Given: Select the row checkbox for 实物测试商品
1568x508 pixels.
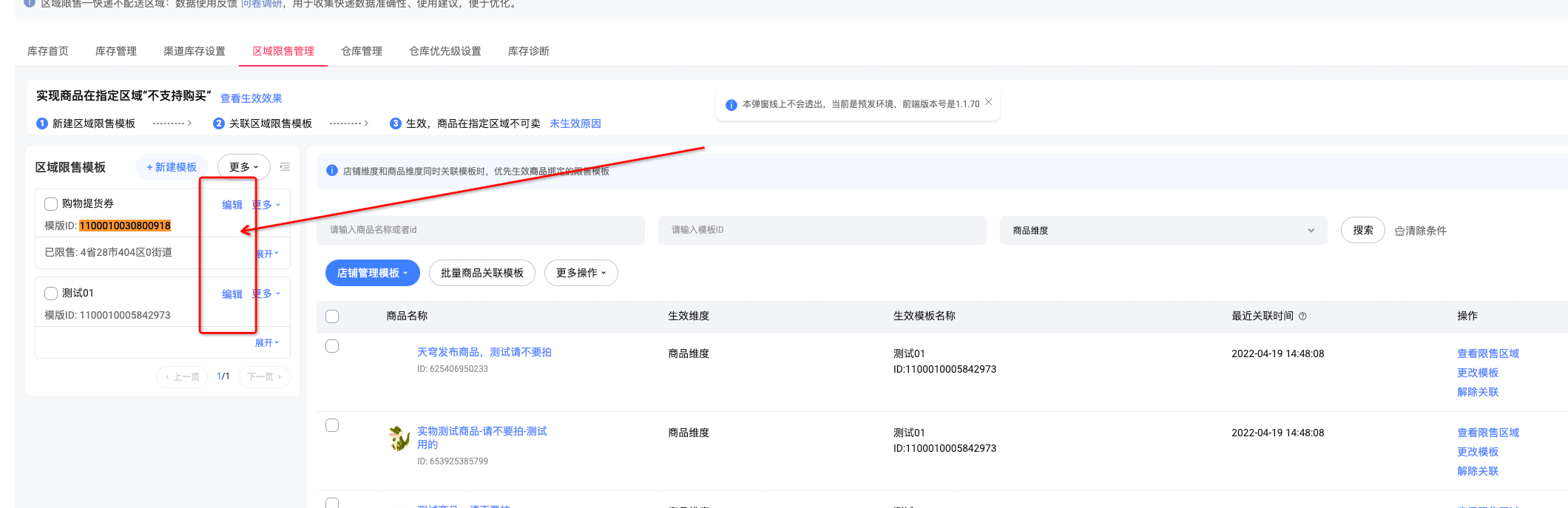Looking at the screenshot, I should 332,425.
